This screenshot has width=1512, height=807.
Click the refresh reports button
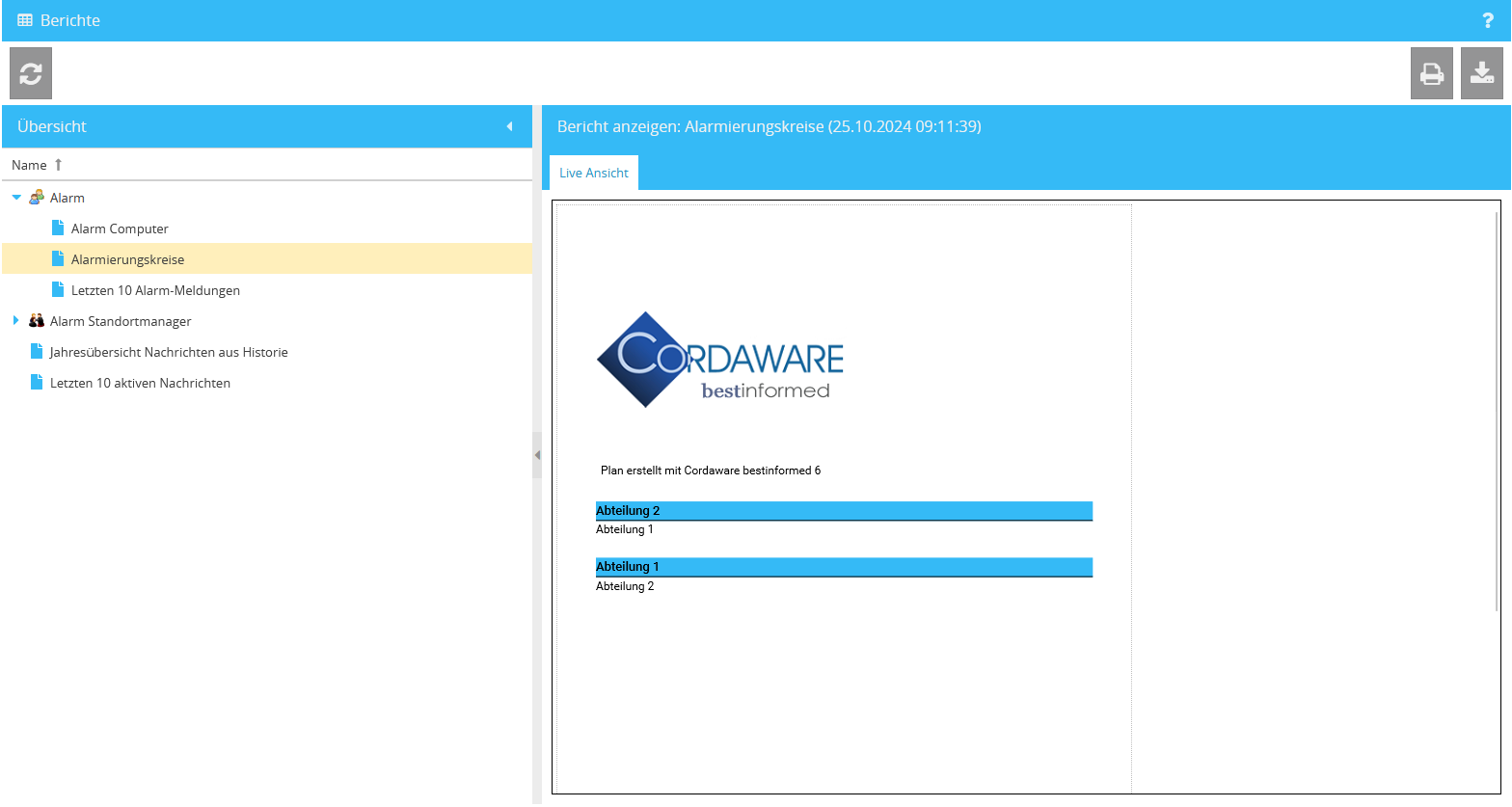click(x=31, y=73)
